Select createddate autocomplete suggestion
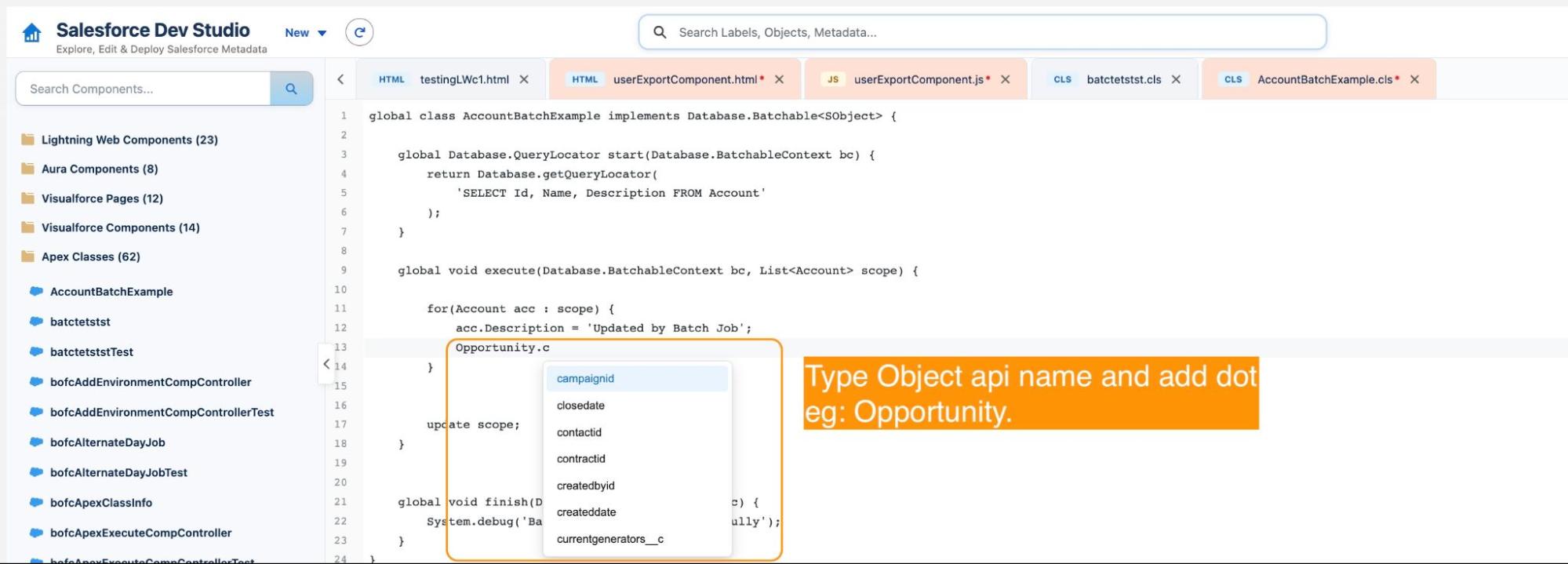The image size is (1568, 564). [x=637, y=512]
